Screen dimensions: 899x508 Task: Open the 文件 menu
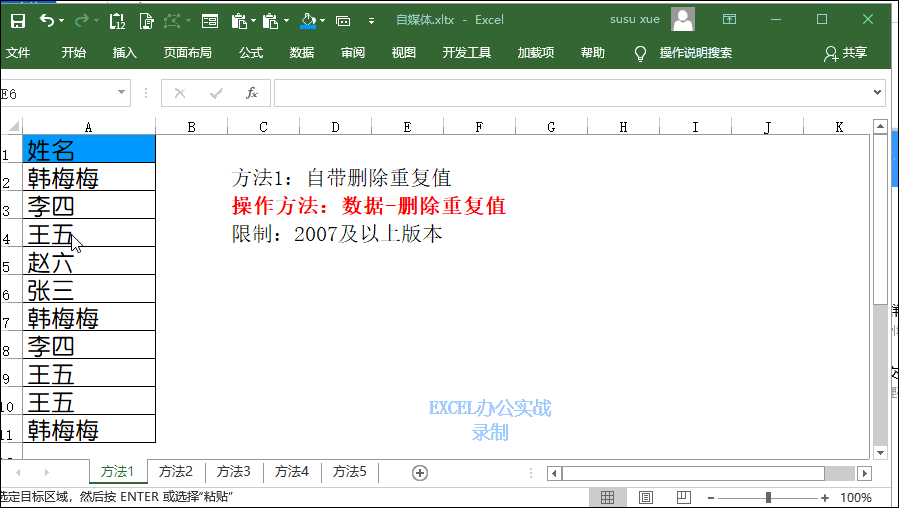18,53
